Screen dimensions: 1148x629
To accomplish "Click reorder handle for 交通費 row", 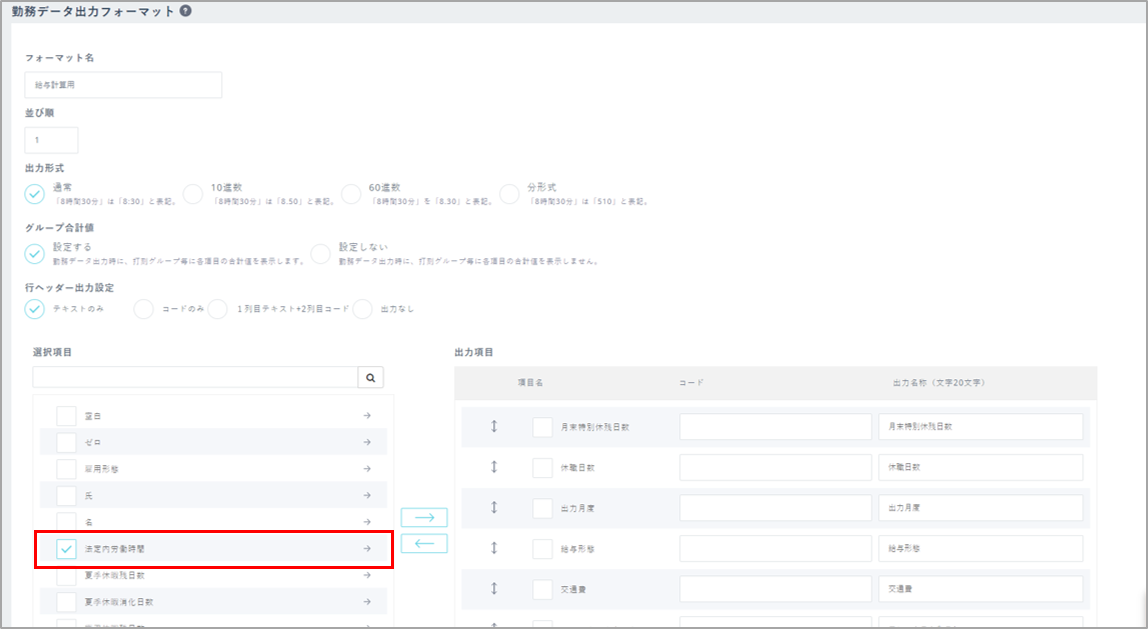I will coord(494,589).
